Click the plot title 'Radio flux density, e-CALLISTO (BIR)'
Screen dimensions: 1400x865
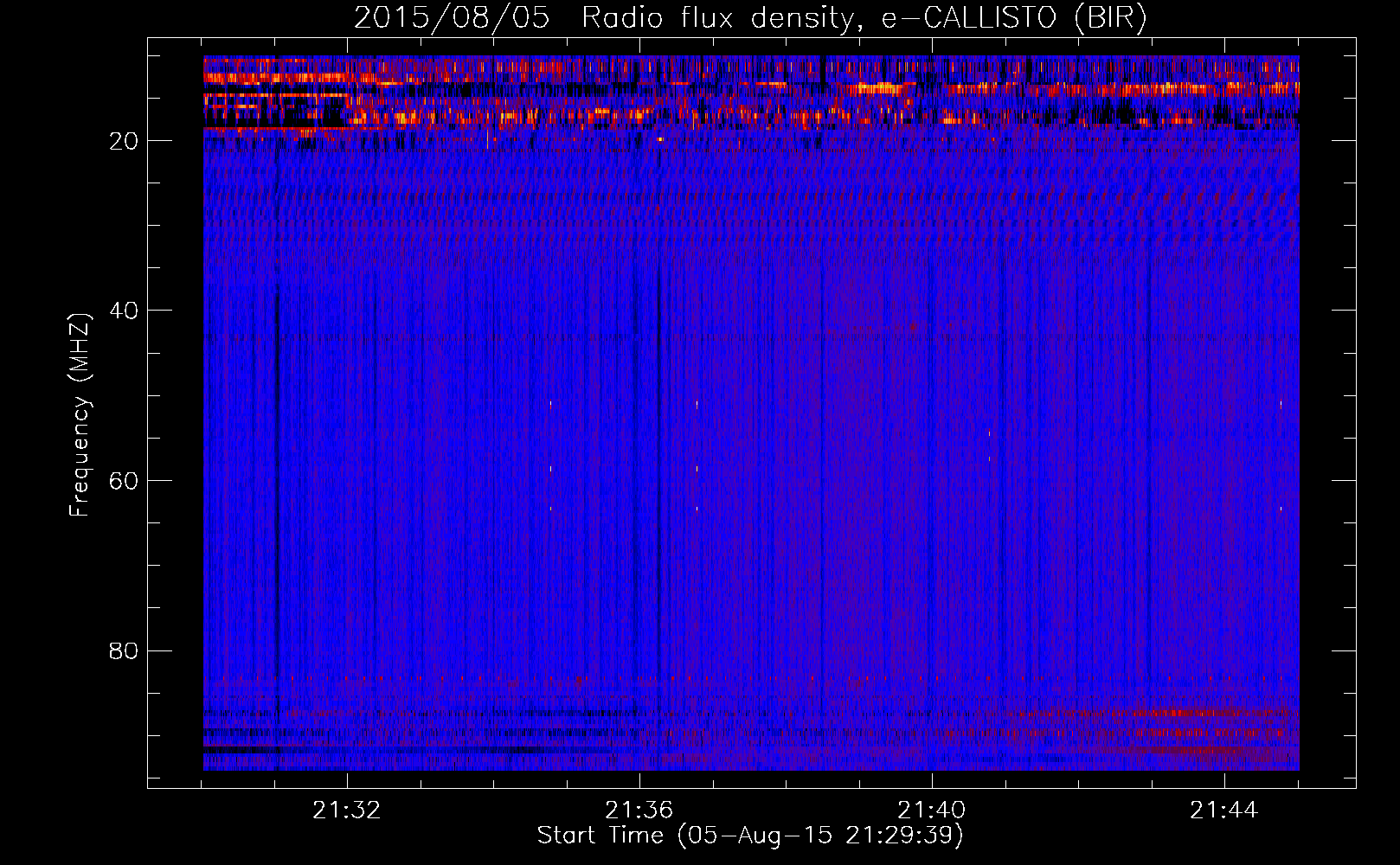tap(864, 18)
